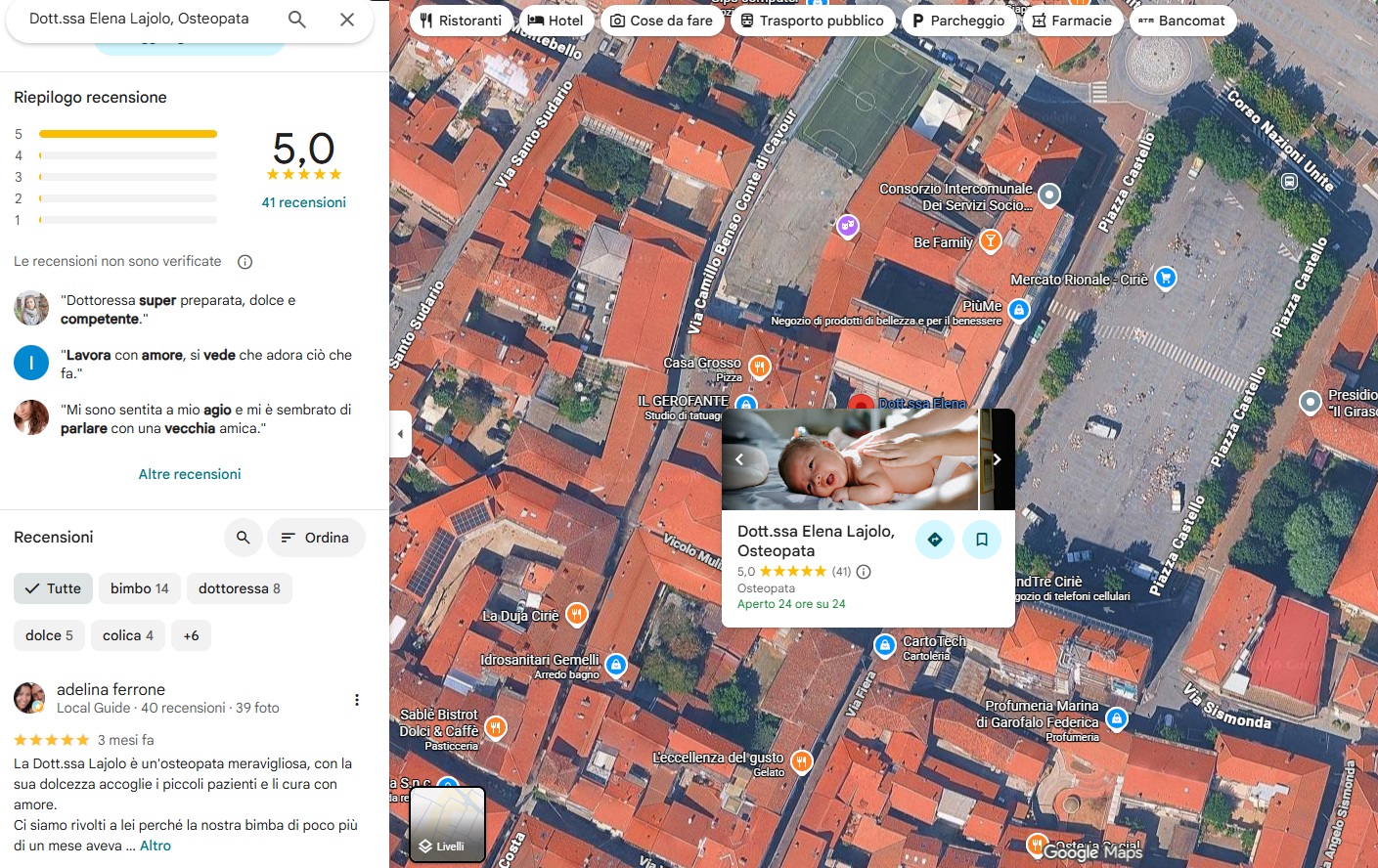
Task: Show Farmacie on the map
Action: pyautogui.click(x=1073, y=21)
